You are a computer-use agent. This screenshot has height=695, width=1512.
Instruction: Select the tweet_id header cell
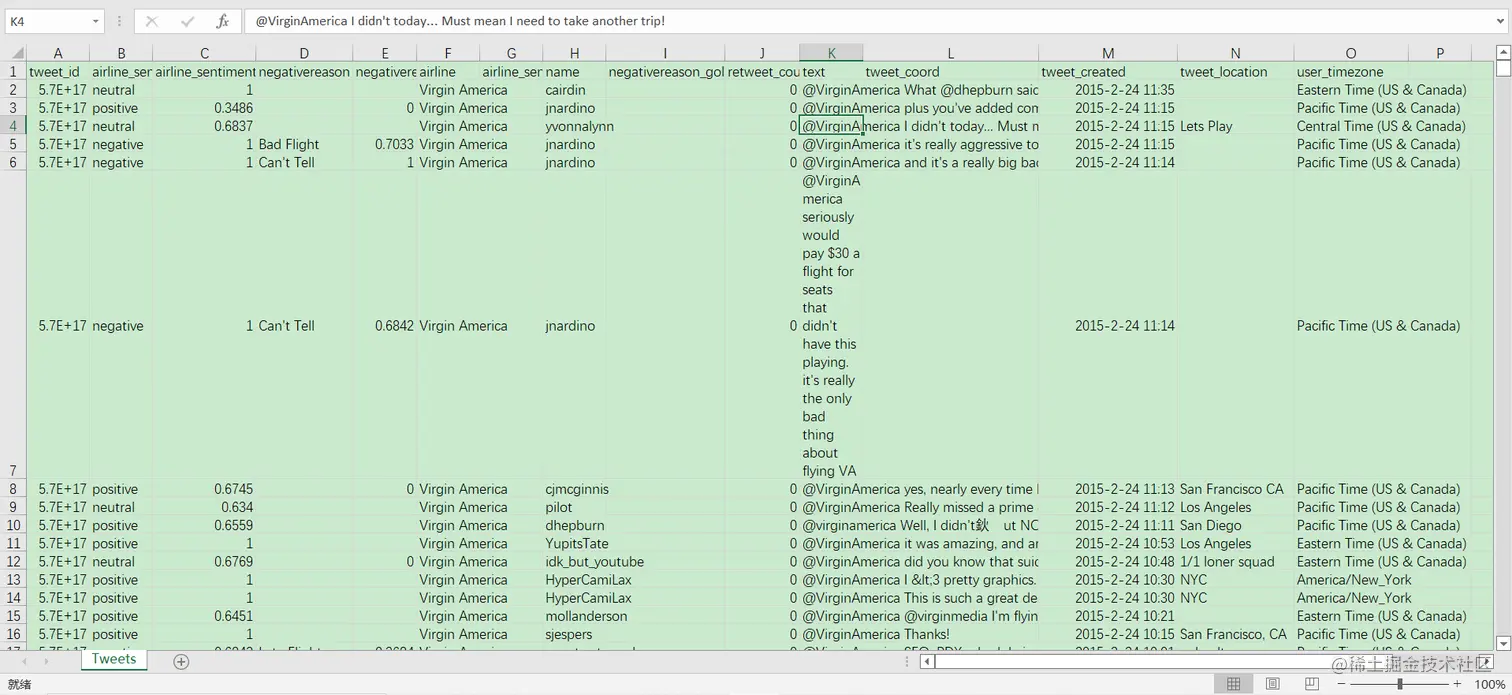(x=58, y=72)
